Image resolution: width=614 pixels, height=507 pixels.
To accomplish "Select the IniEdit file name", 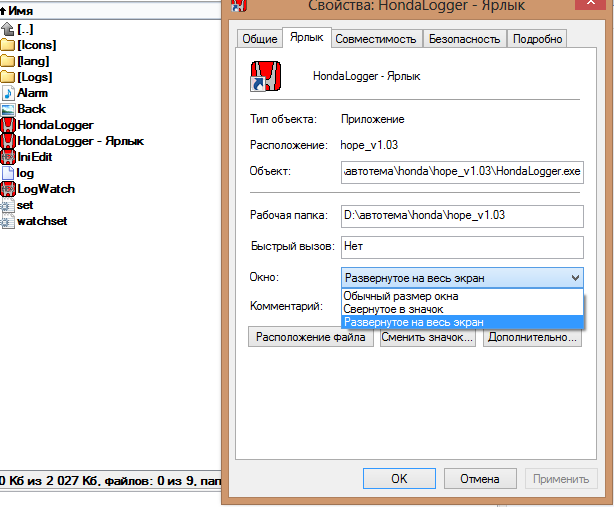I will pyautogui.click(x=35, y=157).
